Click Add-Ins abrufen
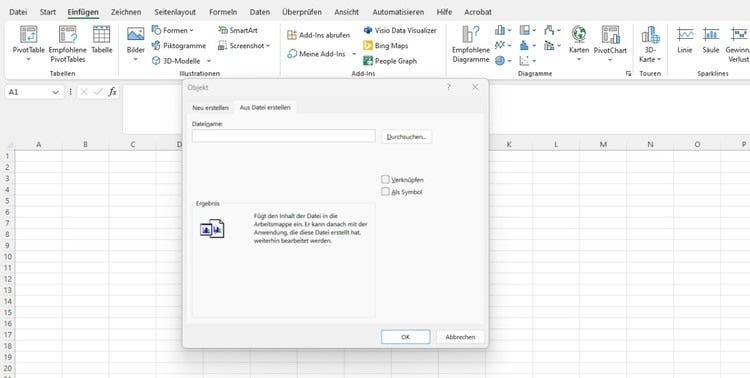This screenshot has width=750, height=378. (318, 35)
